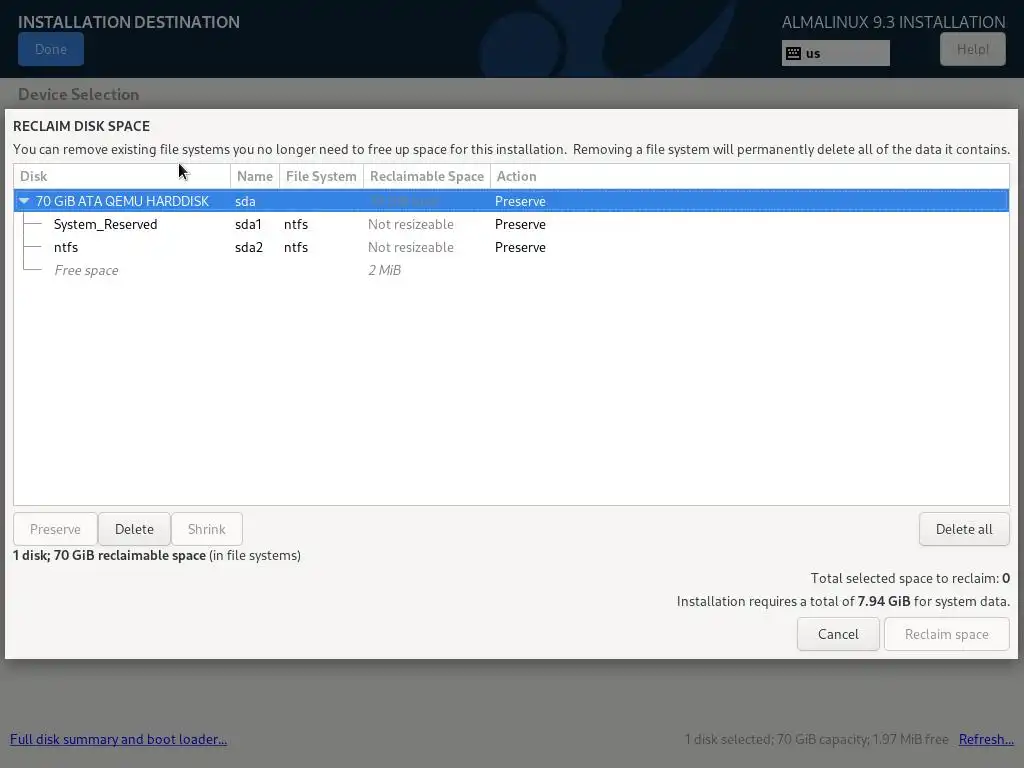Click sda2 name cell
The image size is (1024, 768).
click(249, 248)
